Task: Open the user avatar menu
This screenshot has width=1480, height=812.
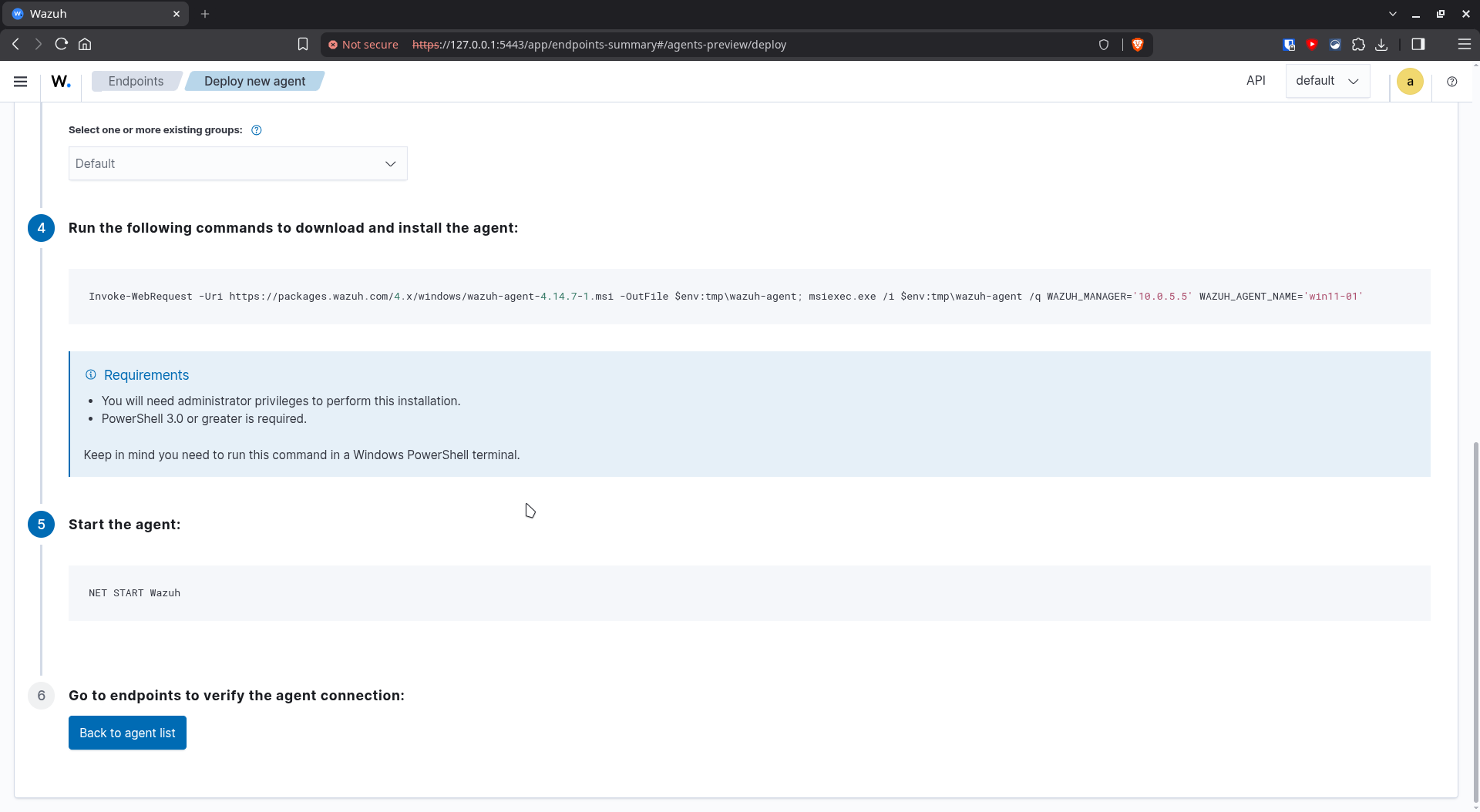Action: (1410, 82)
